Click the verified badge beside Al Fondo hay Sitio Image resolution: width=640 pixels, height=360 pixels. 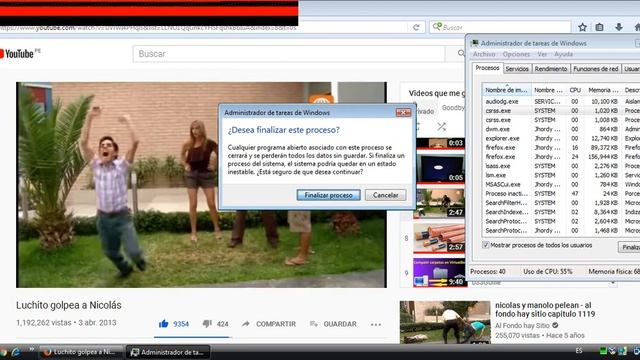point(555,325)
